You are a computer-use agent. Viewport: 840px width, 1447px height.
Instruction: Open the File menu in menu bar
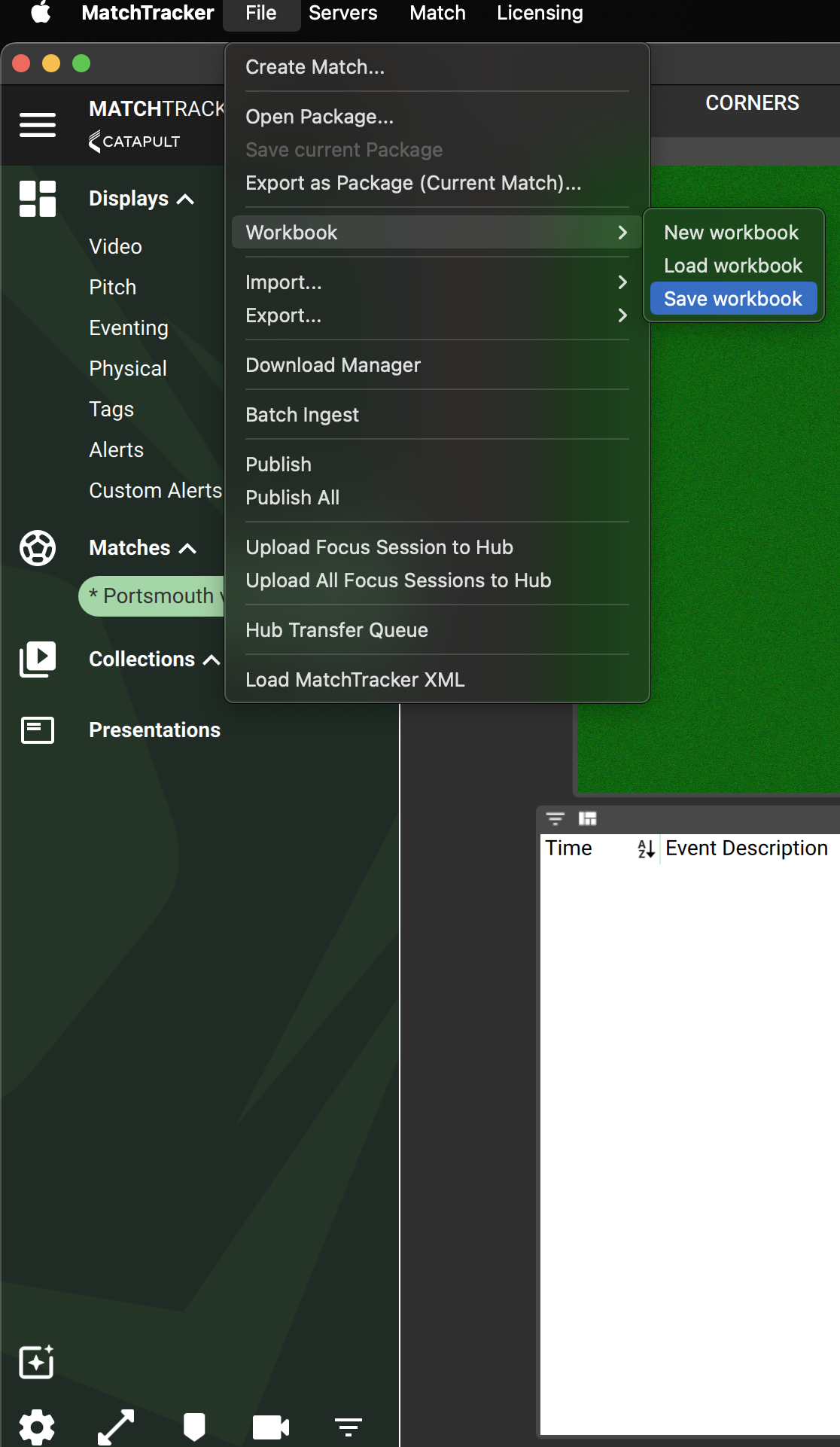point(261,13)
